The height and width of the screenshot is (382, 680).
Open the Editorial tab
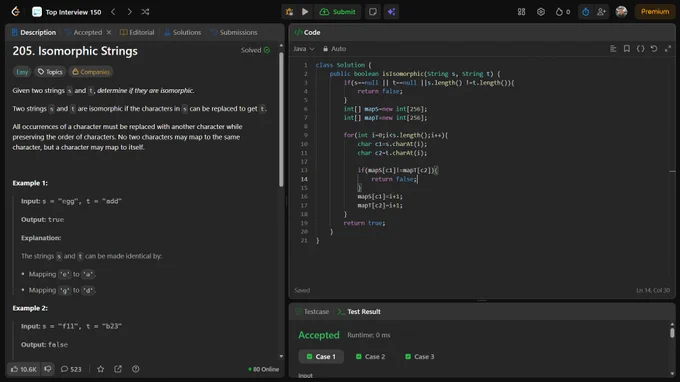[137, 33]
